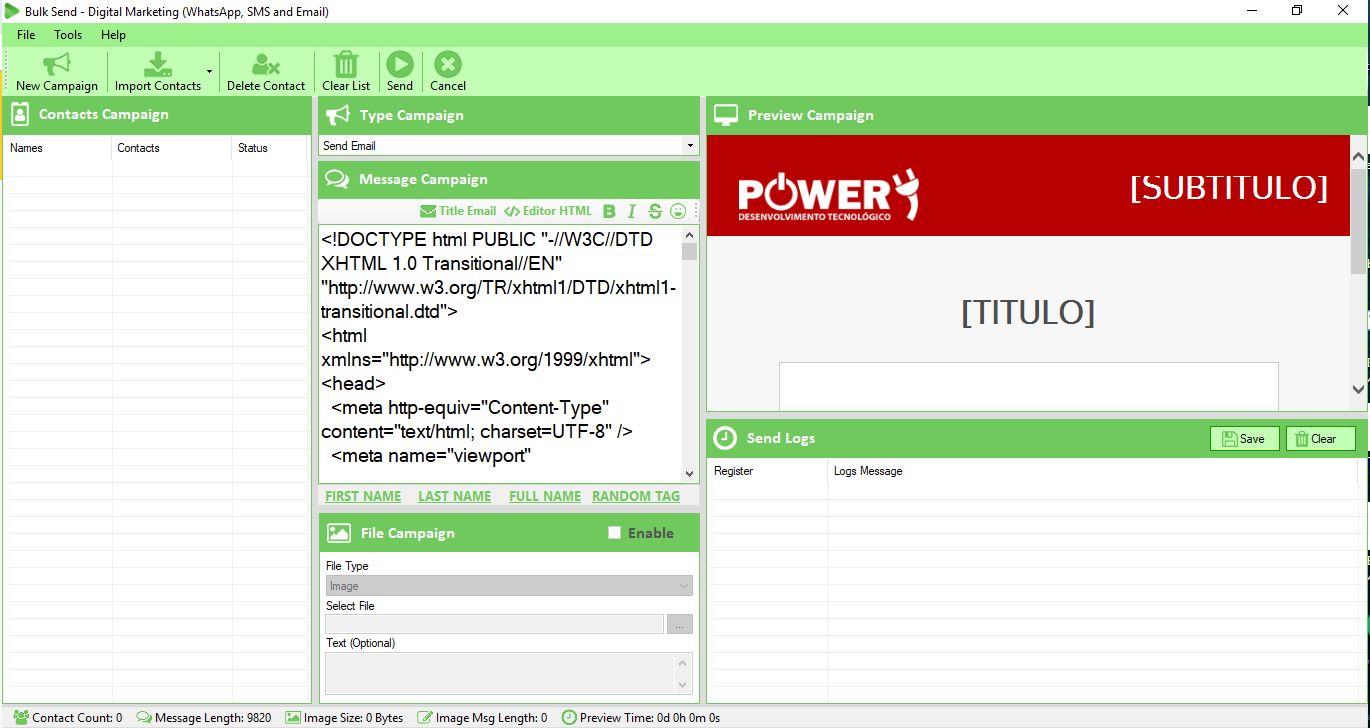Viewport: 1370px width, 728px height.
Task: Click the Cancel X icon
Action: pos(448,65)
